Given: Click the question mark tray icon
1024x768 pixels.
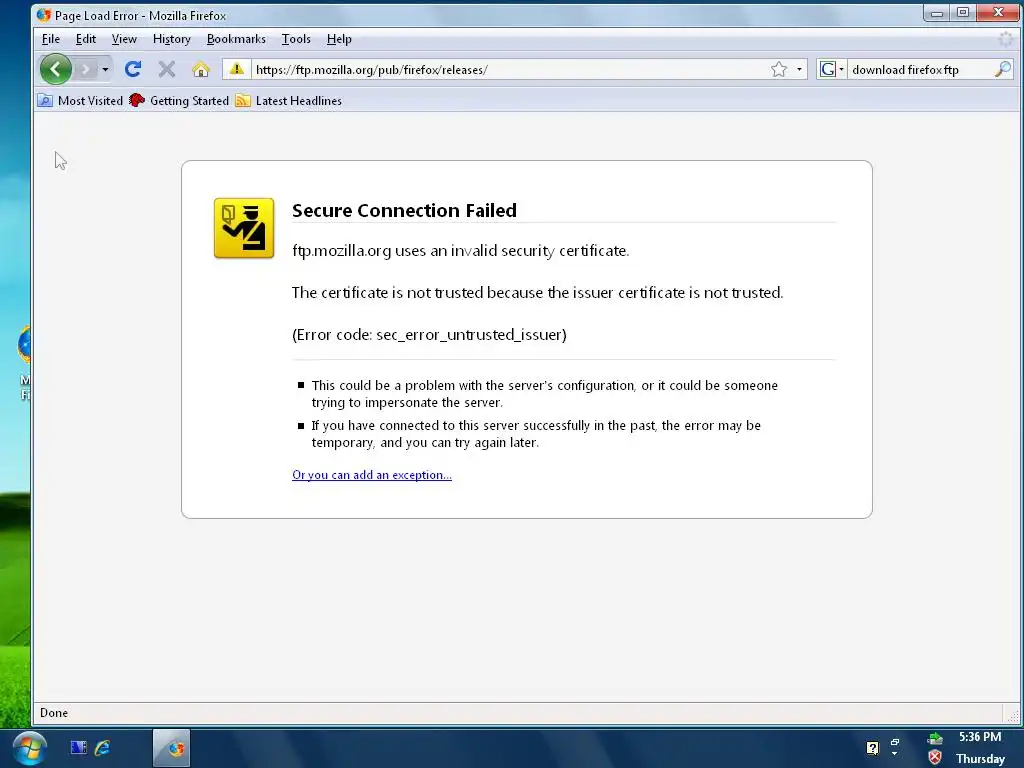Looking at the screenshot, I should pyautogui.click(x=872, y=748).
